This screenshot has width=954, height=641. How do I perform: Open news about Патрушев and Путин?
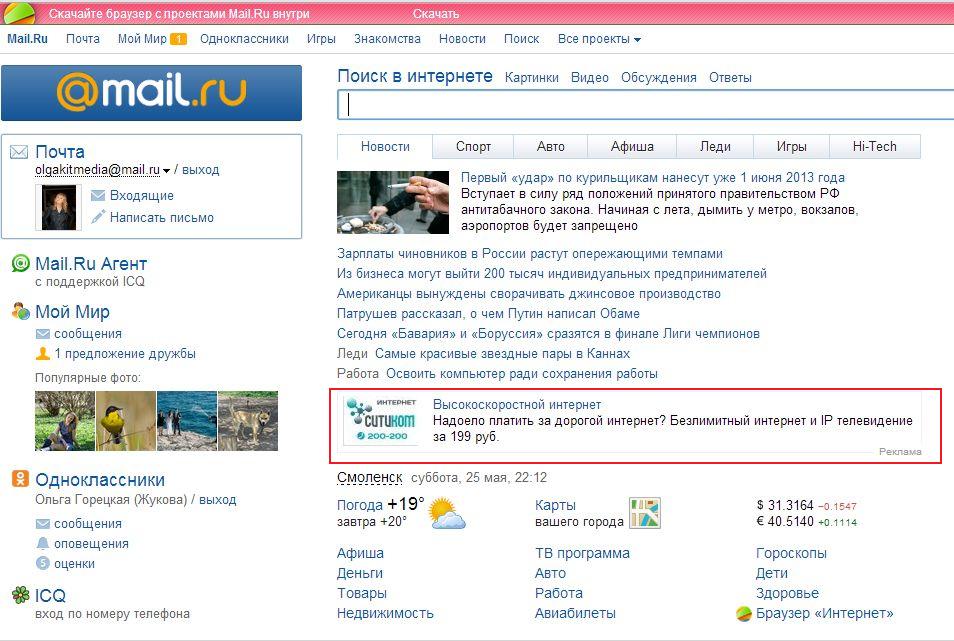(x=488, y=314)
